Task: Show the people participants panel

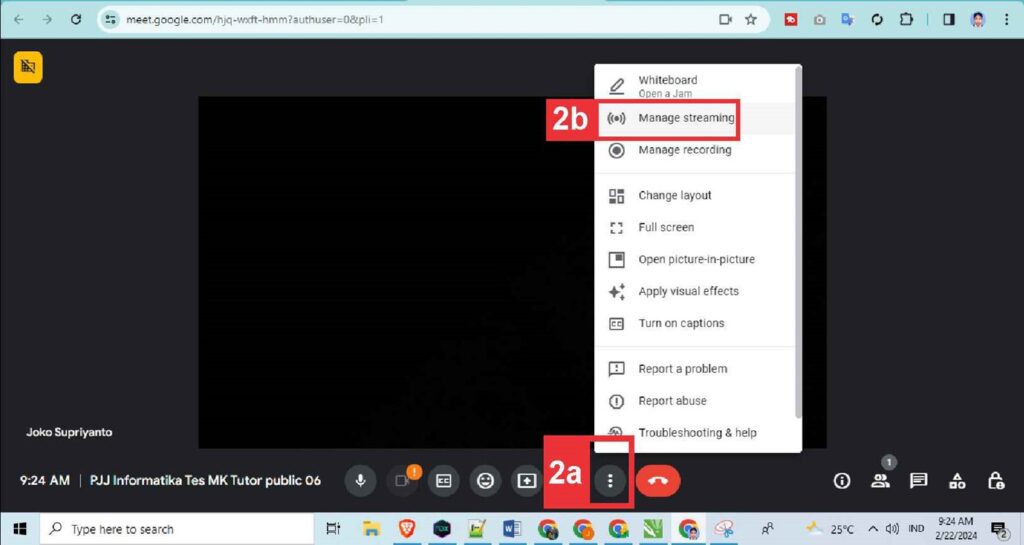Action: tap(880, 481)
